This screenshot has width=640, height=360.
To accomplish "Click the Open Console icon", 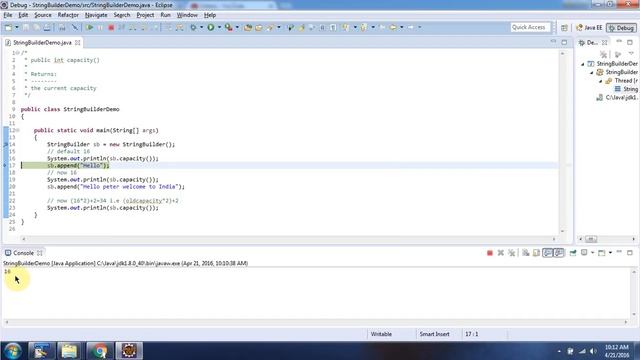I will tap(601, 253).
